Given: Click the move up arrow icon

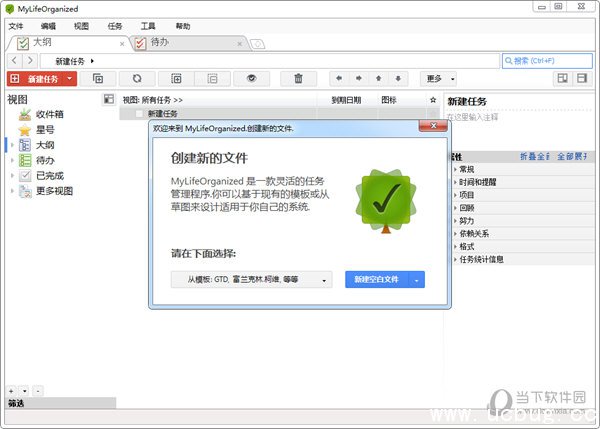Looking at the screenshot, I should click(378, 78).
